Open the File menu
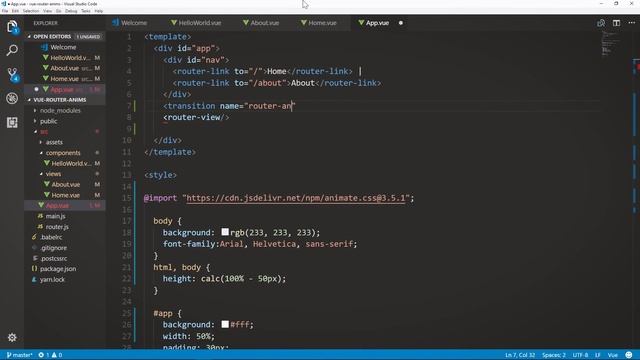The width and height of the screenshot is (640, 360). point(5,11)
